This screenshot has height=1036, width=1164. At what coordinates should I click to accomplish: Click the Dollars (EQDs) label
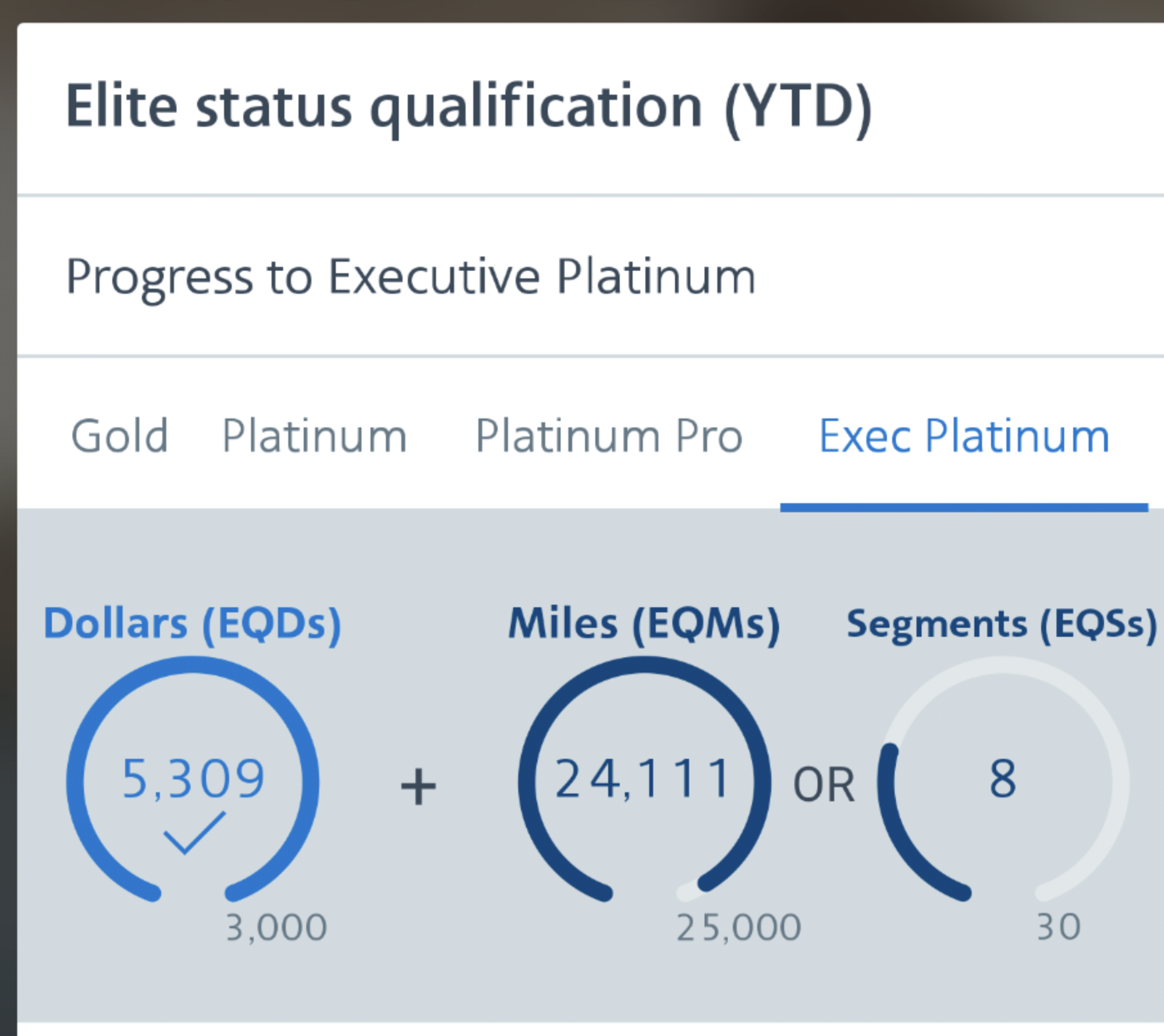[193, 625]
